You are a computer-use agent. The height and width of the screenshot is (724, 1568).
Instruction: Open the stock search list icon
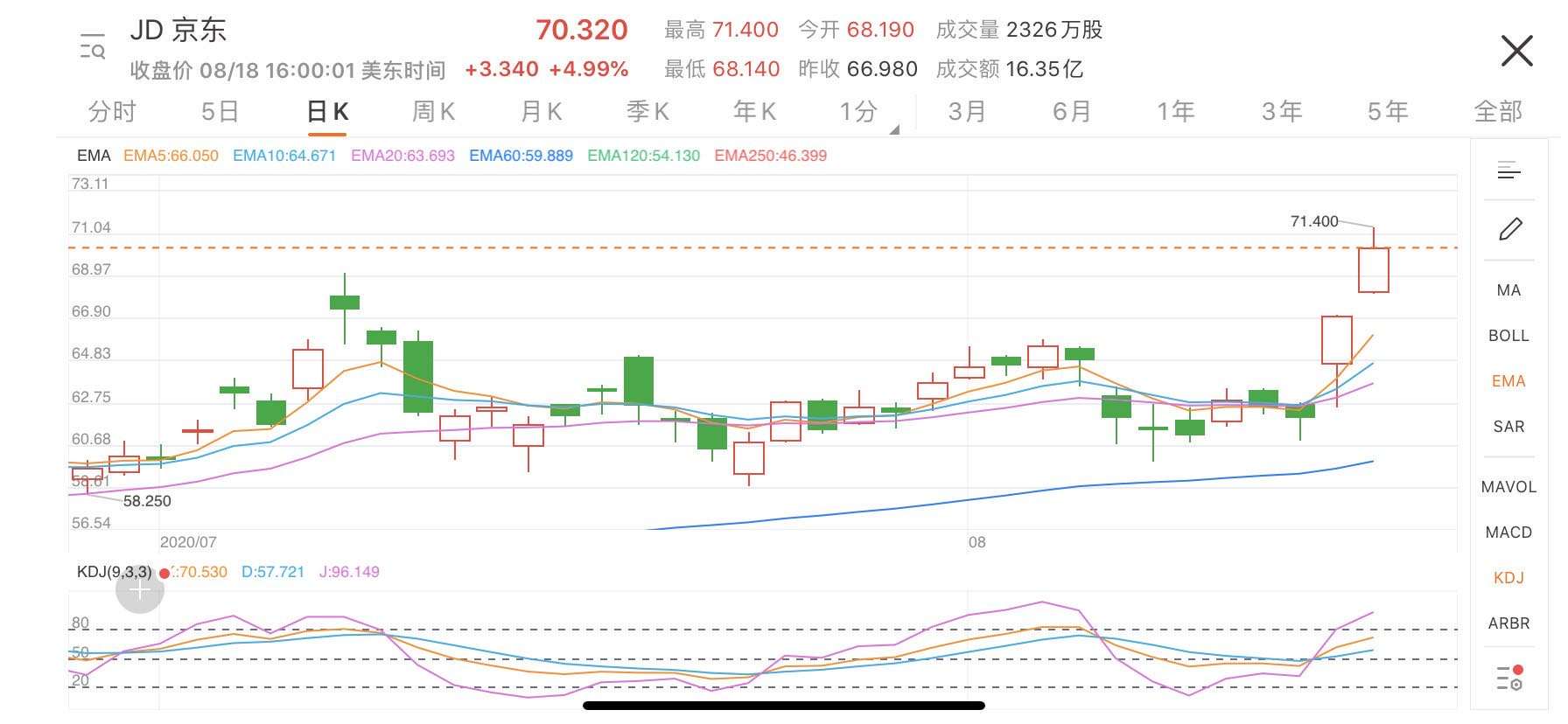(x=92, y=45)
